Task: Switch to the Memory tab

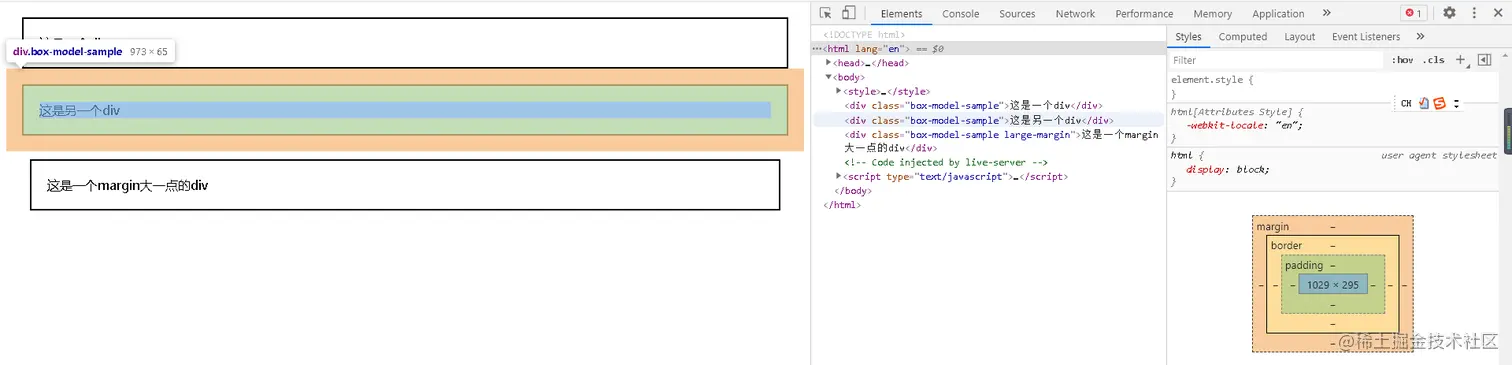Action: pos(1212,14)
